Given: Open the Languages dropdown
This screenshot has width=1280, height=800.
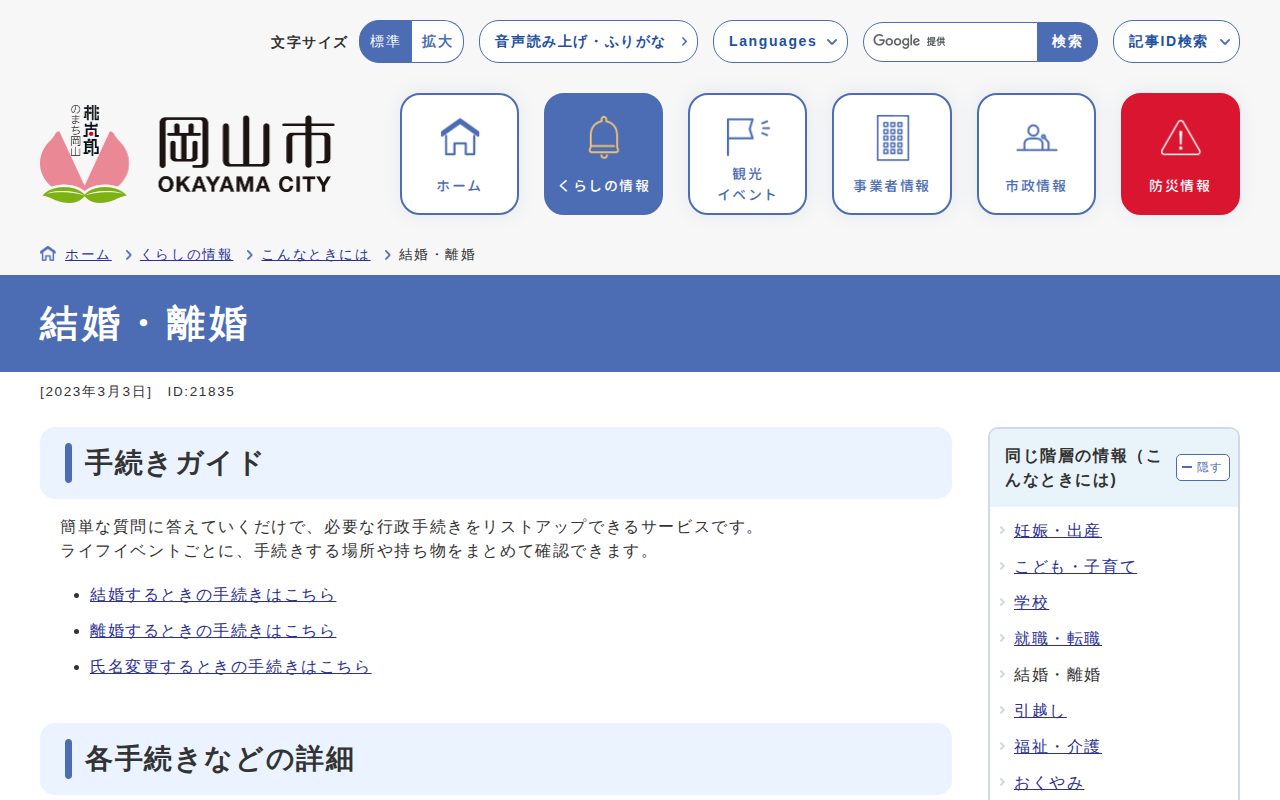Looking at the screenshot, I should tap(780, 42).
